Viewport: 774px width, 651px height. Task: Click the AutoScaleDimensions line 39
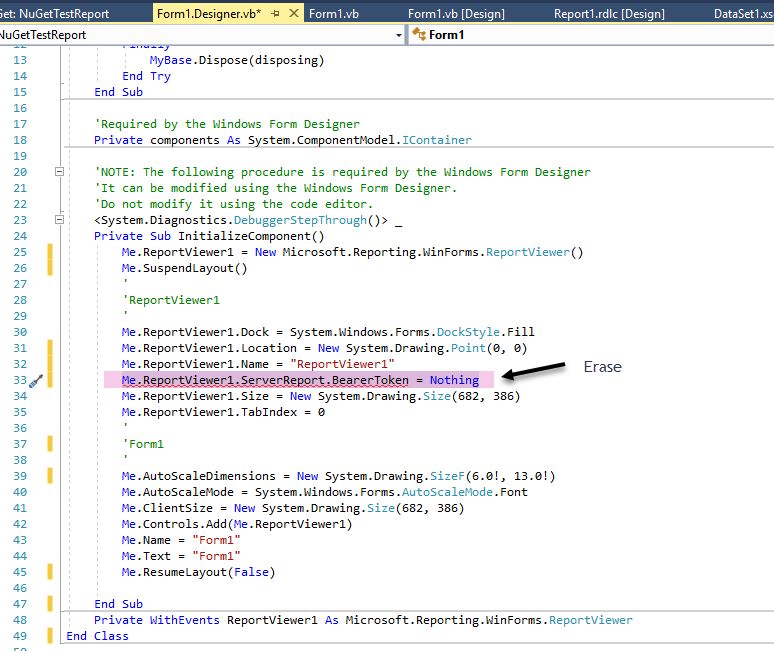click(338, 476)
